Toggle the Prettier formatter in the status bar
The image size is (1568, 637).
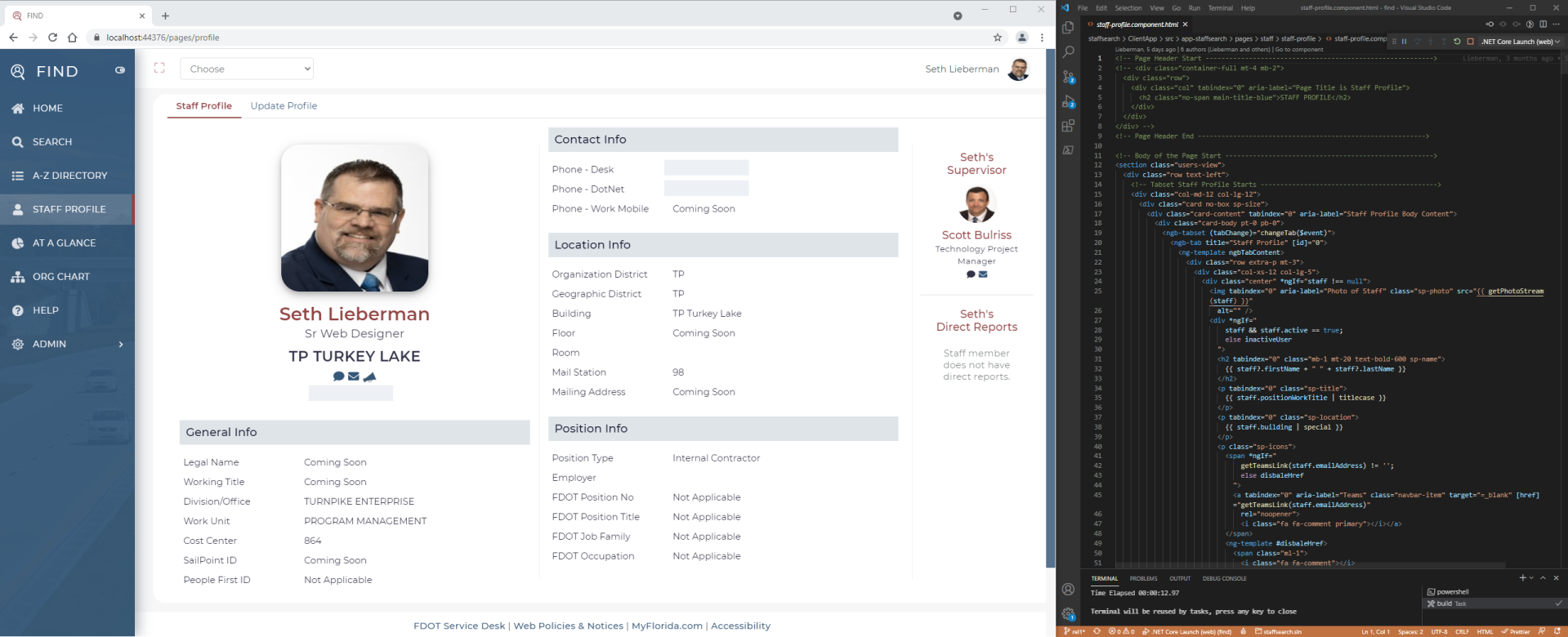tap(1517, 631)
